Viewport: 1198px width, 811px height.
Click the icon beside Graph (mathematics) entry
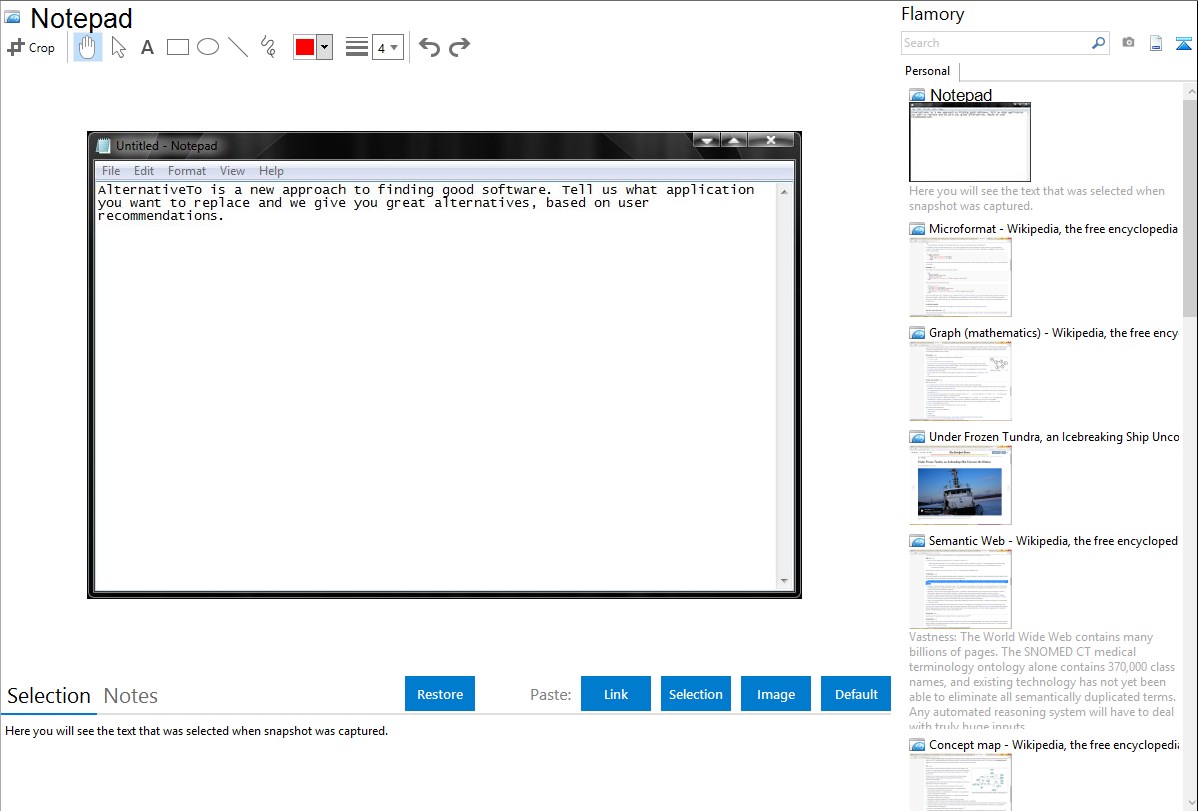pyautogui.click(x=918, y=333)
